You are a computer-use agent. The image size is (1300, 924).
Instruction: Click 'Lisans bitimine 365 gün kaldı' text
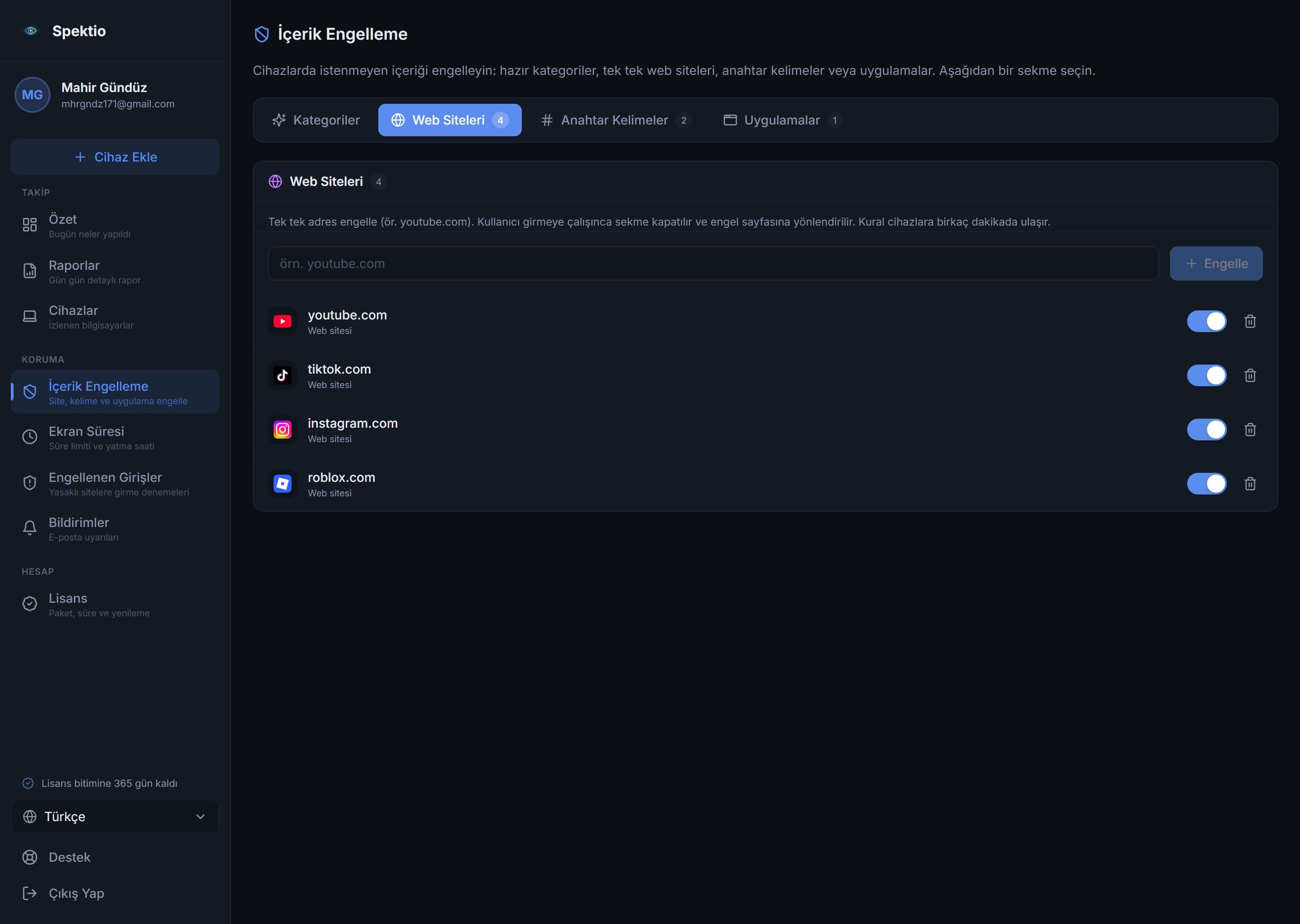click(109, 784)
